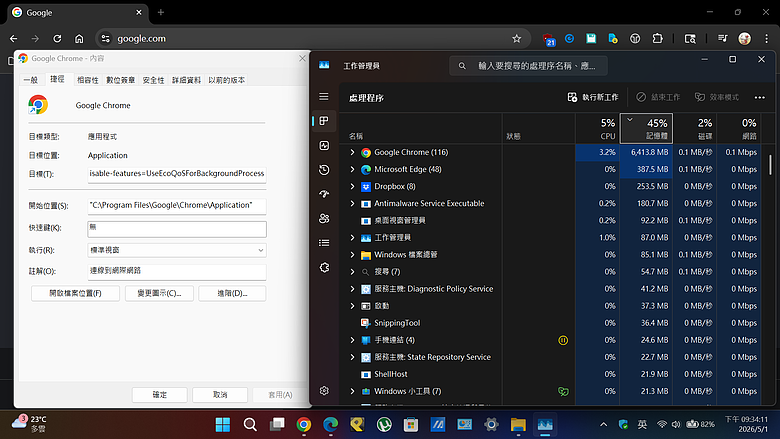The height and width of the screenshot is (439, 780).
Task: Open App history icon in Task Manager sidebar
Action: (x=324, y=170)
